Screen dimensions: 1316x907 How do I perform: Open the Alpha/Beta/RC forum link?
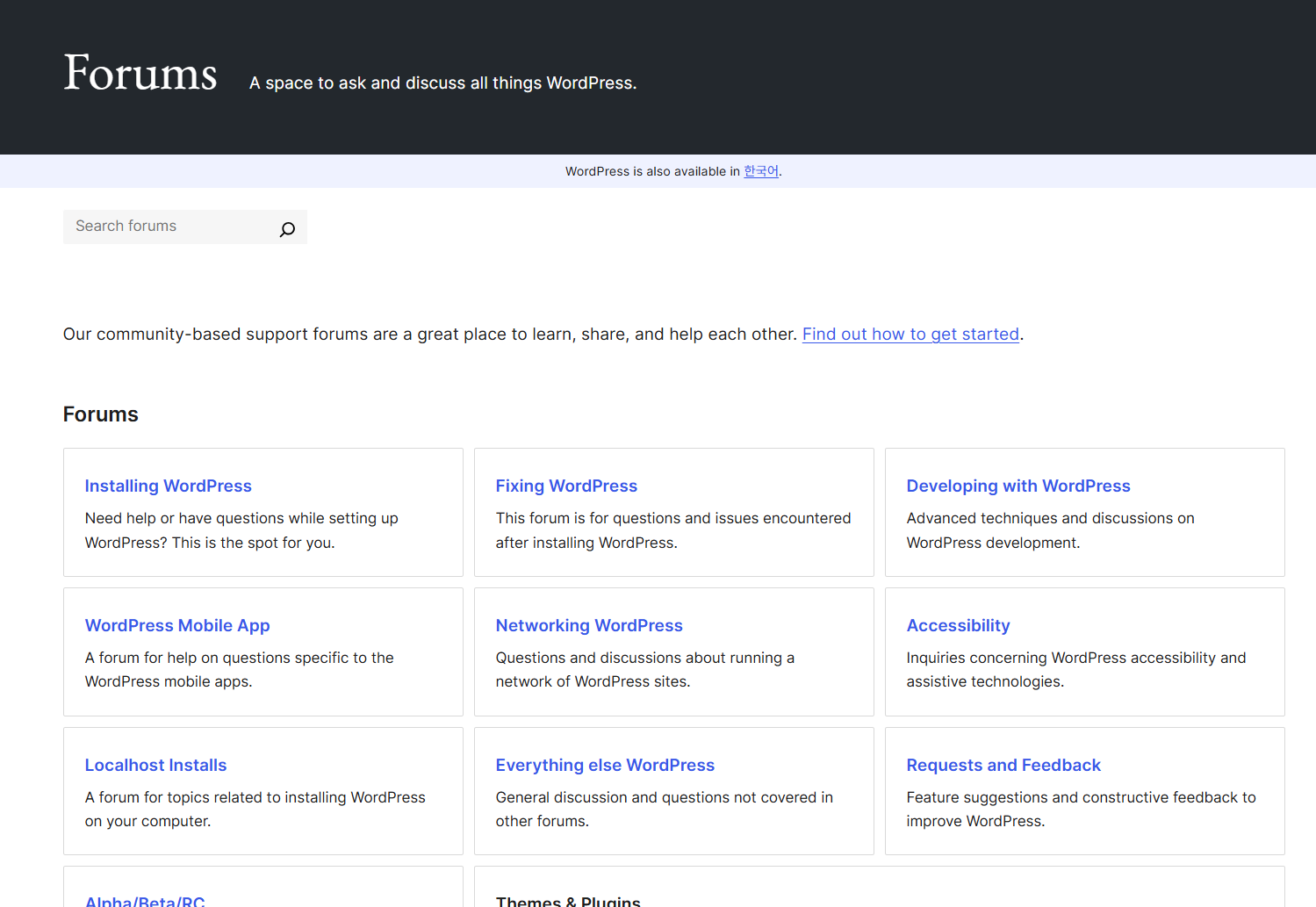coord(145,900)
